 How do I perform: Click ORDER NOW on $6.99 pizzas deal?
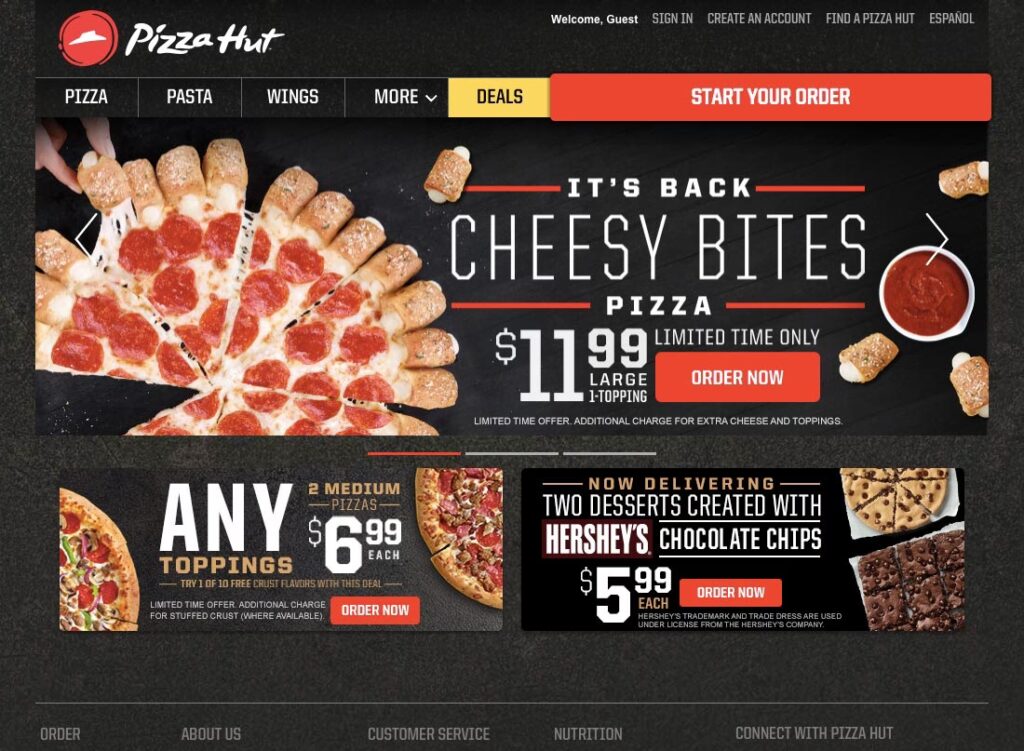[x=375, y=610]
